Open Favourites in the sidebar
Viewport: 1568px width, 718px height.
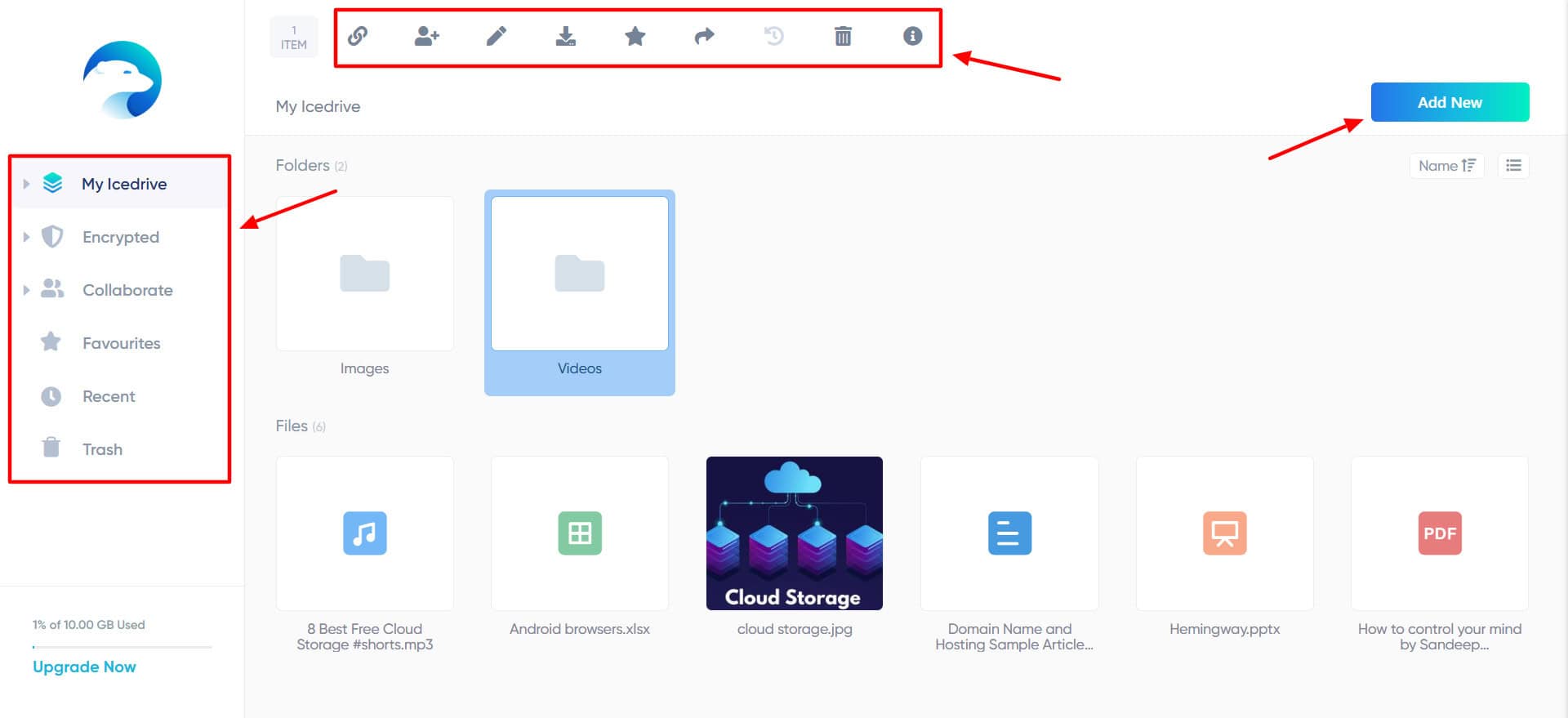(121, 343)
